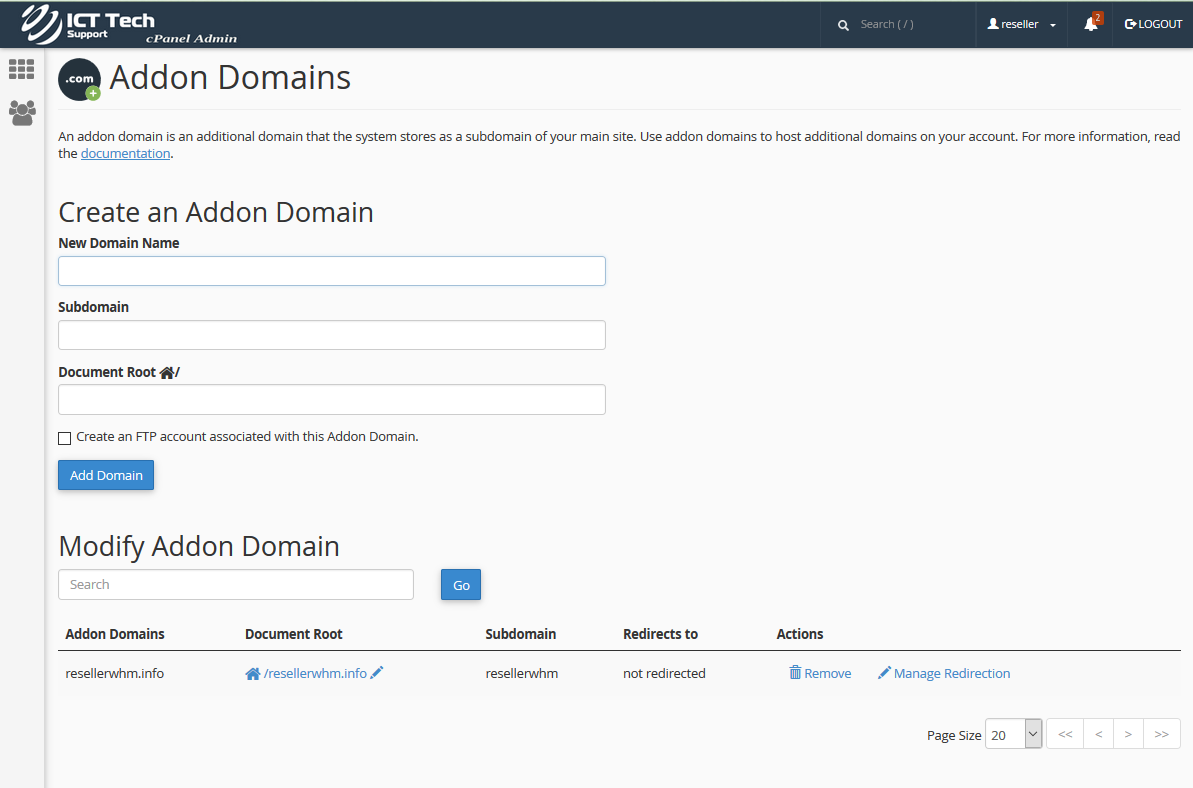Open the User Manager people icon
The image size is (1193, 788).
pyautogui.click(x=21, y=112)
